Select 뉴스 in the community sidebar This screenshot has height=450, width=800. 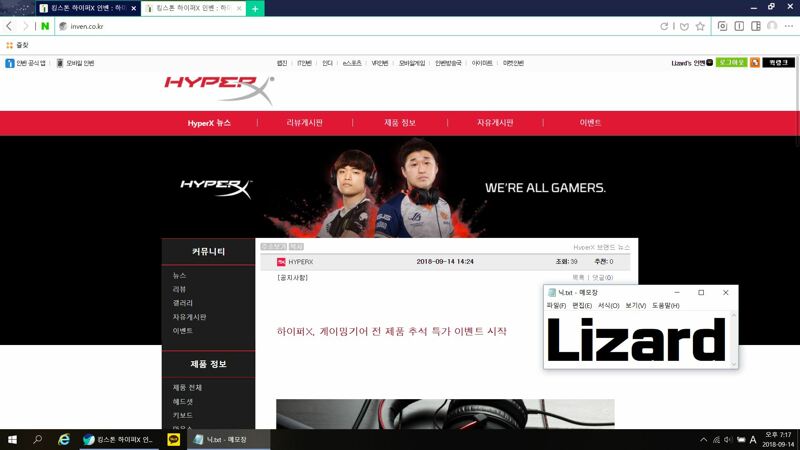tap(180, 276)
